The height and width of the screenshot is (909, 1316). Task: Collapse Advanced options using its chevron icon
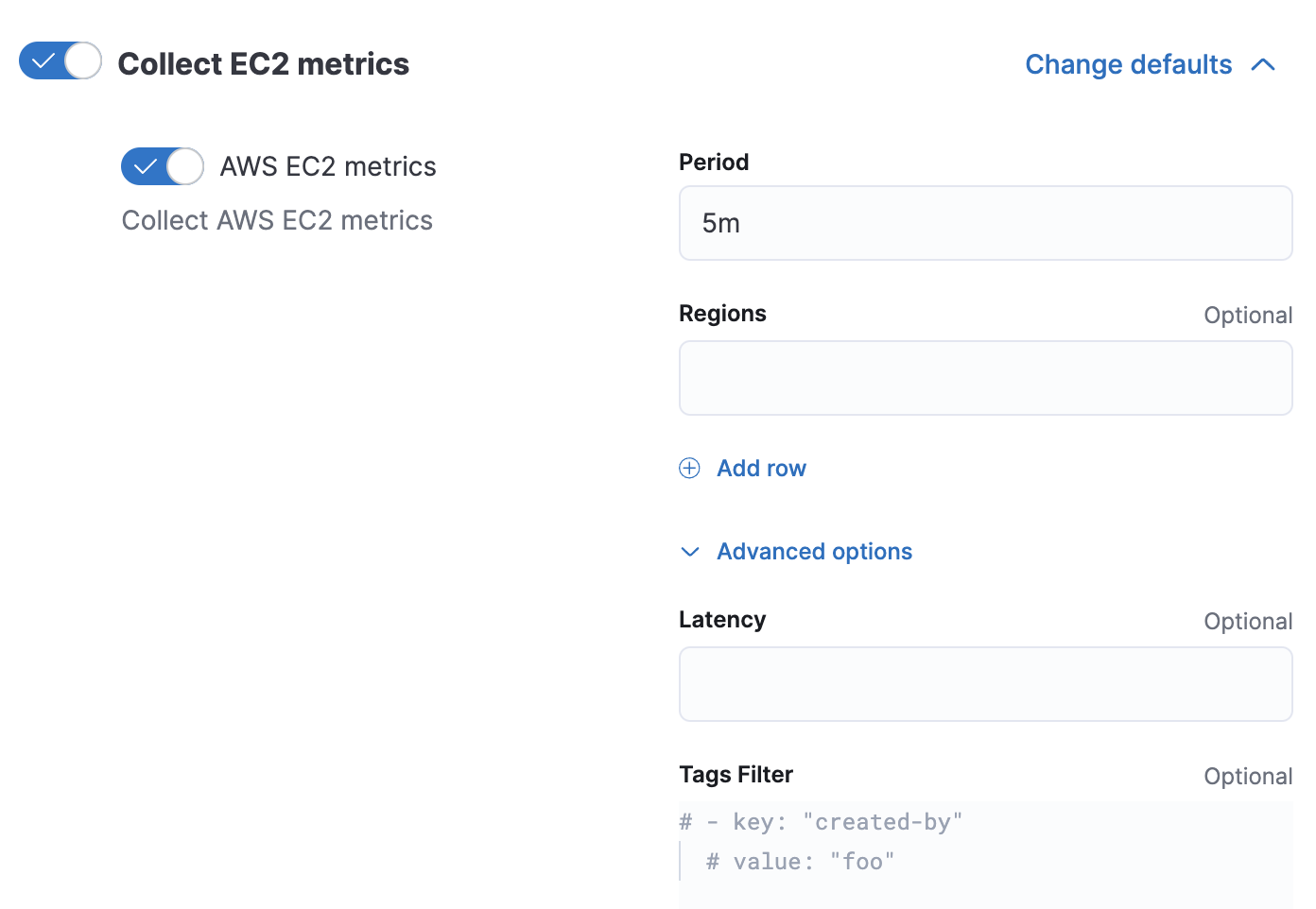click(690, 552)
